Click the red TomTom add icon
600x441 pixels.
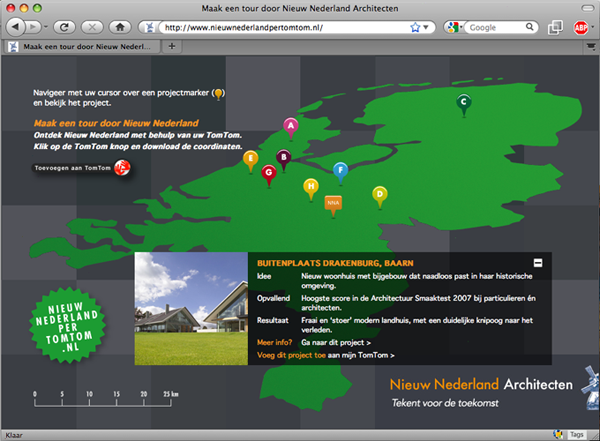pyautogui.click(x=122, y=168)
